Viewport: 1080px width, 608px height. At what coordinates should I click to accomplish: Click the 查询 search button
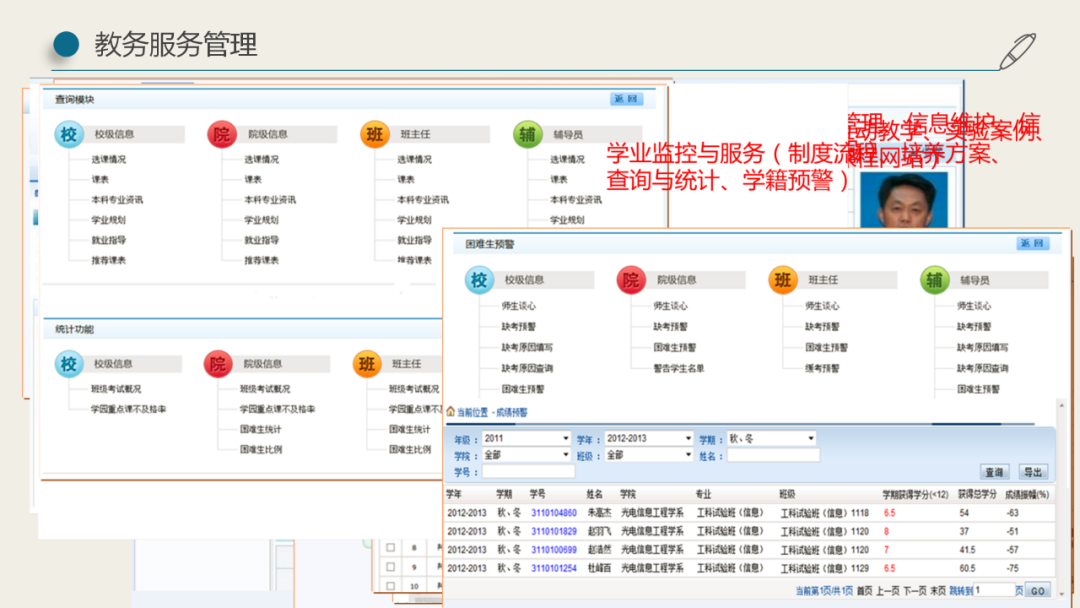point(994,472)
